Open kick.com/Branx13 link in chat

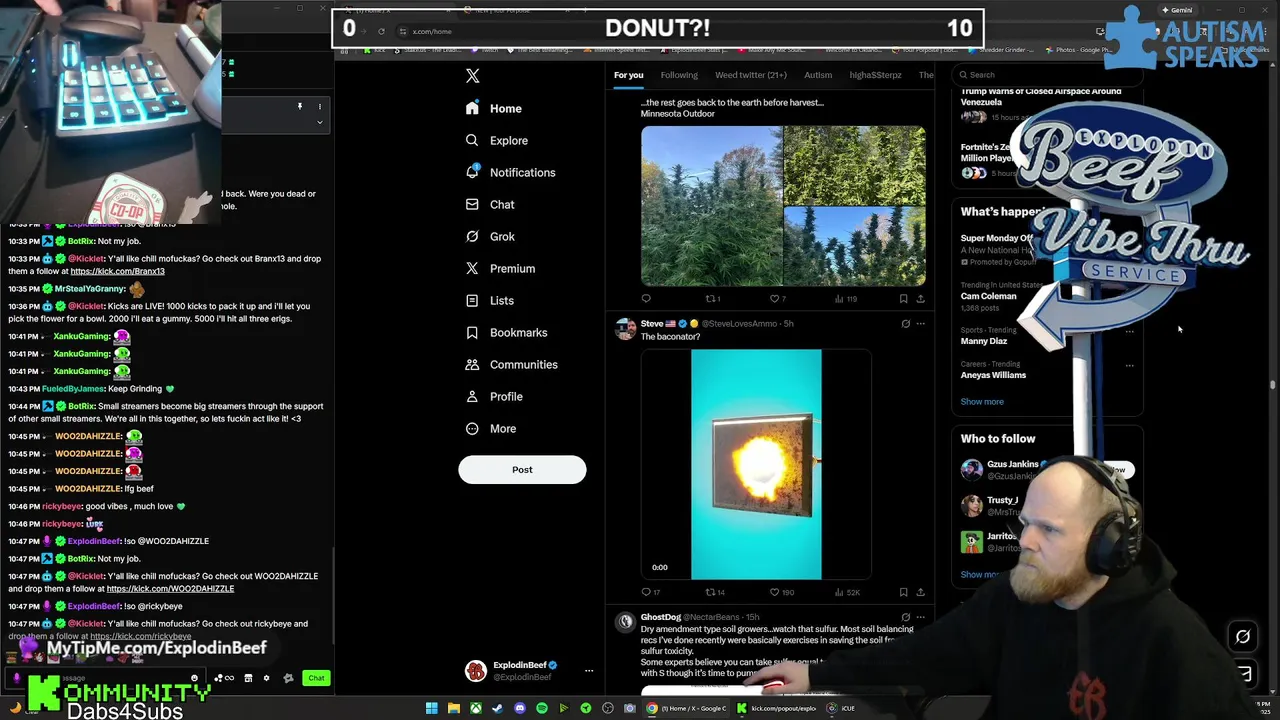117,271
